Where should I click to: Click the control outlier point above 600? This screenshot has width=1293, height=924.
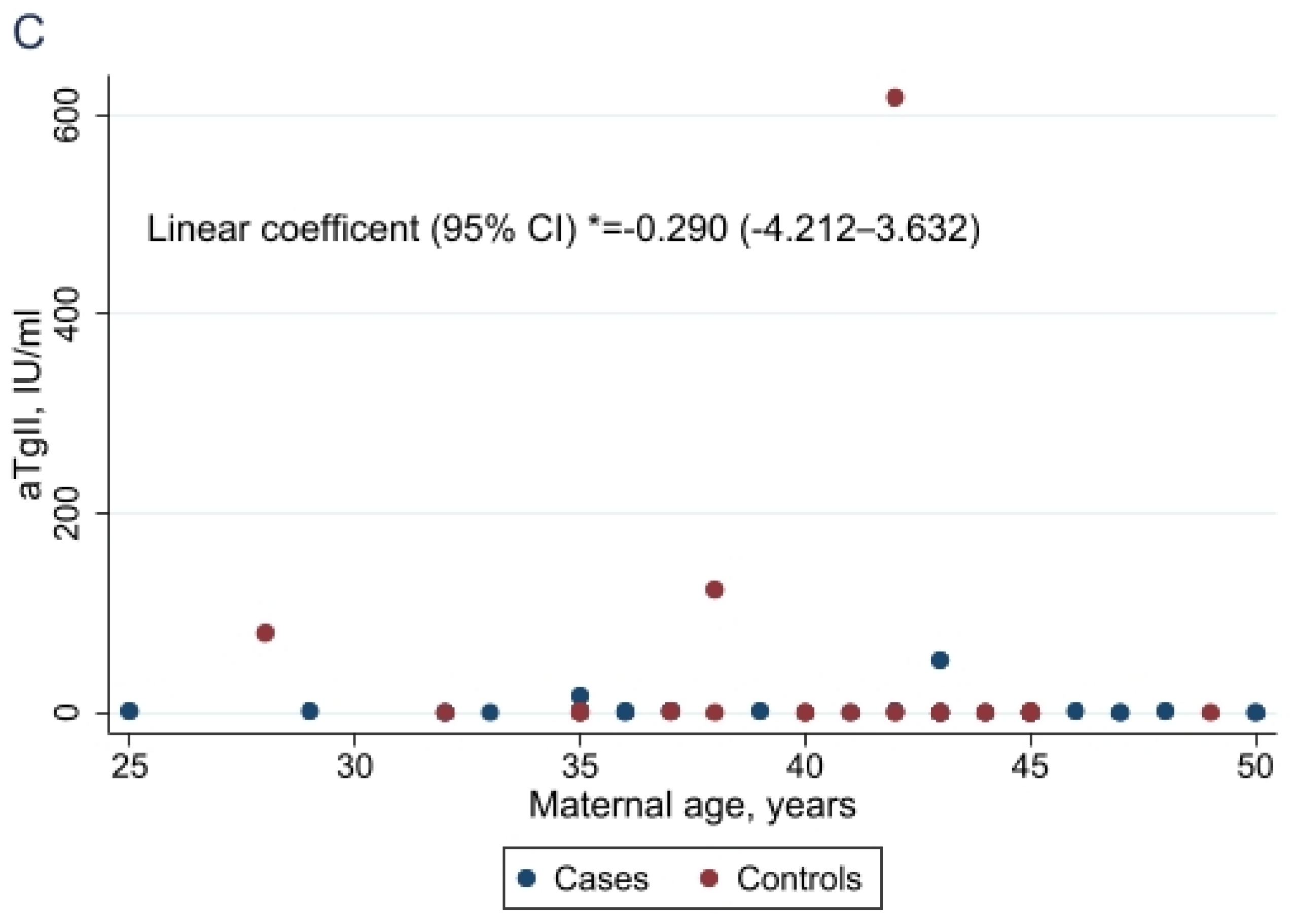895,97
